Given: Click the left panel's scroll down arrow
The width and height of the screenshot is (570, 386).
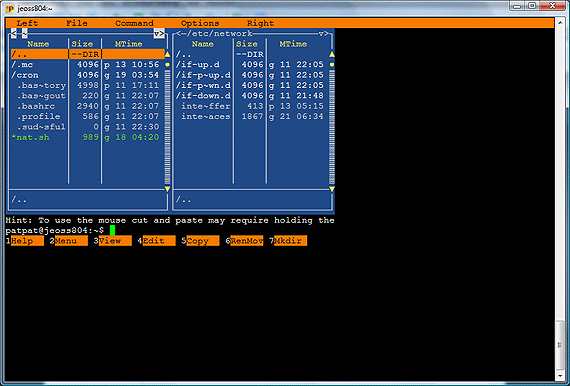Looking at the screenshot, I should [x=167, y=189].
